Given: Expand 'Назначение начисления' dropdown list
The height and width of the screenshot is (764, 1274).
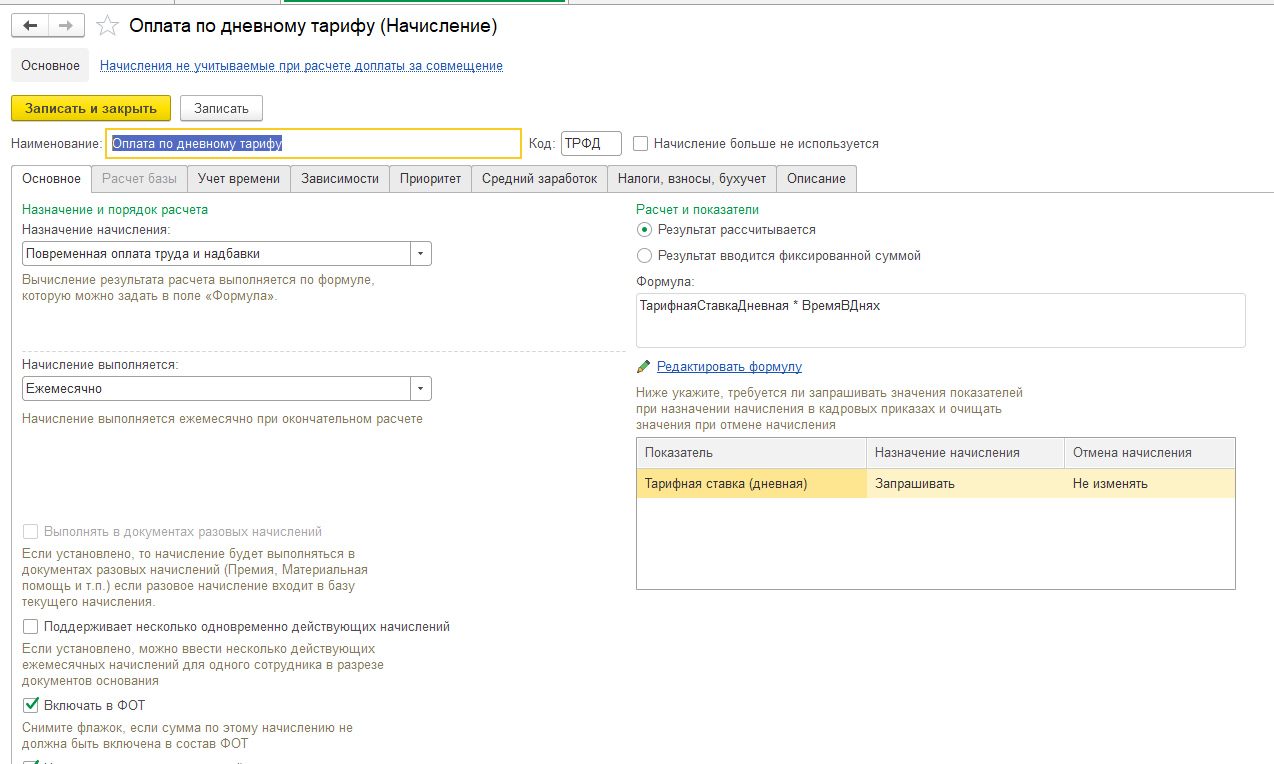Looking at the screenshot, I should 421,254.
